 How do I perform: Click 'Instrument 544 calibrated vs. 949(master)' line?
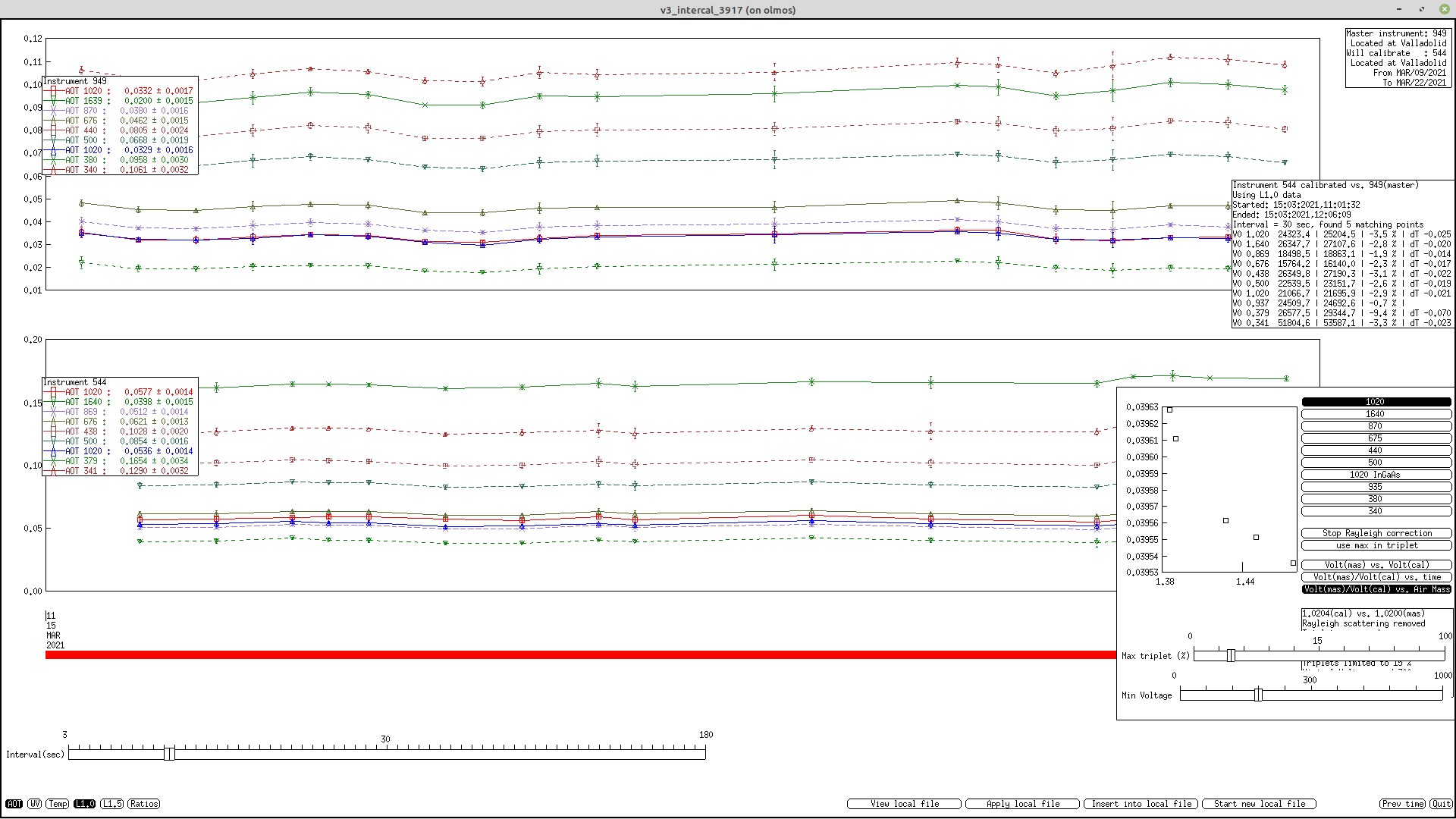click(x=1326, y=185)
